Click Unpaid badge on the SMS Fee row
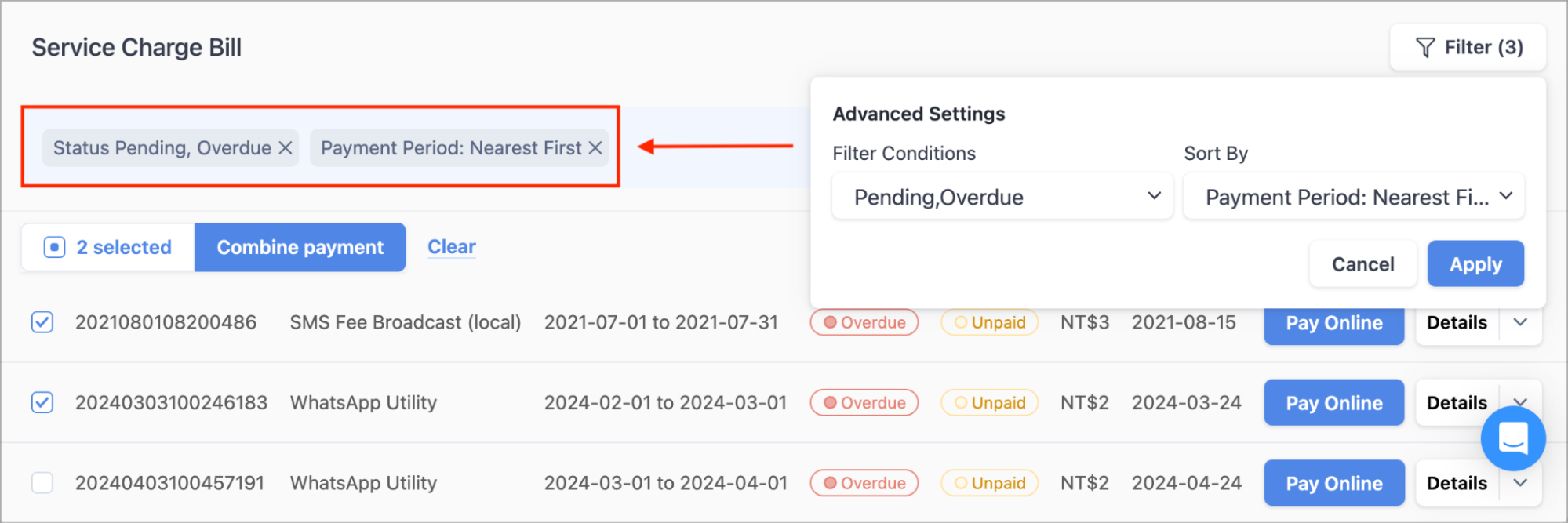1568x523 pixels. click(990, 322)
